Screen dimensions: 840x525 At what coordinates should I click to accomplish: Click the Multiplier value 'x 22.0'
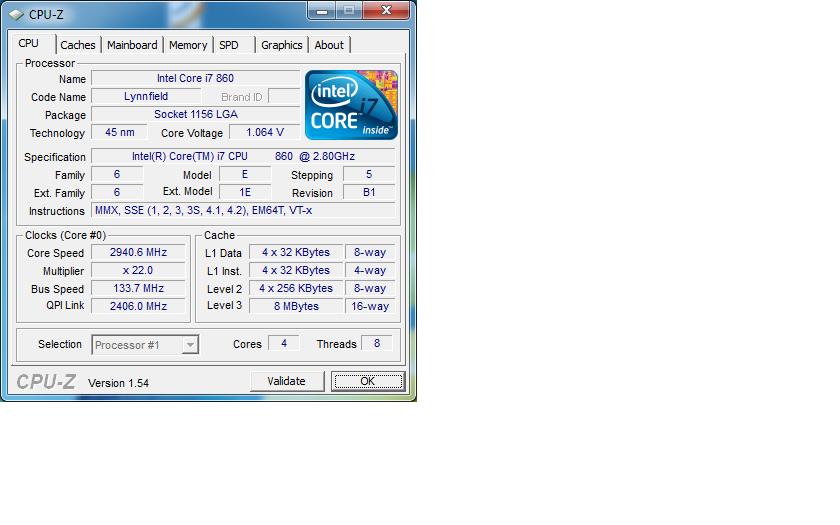click(138, 271)
